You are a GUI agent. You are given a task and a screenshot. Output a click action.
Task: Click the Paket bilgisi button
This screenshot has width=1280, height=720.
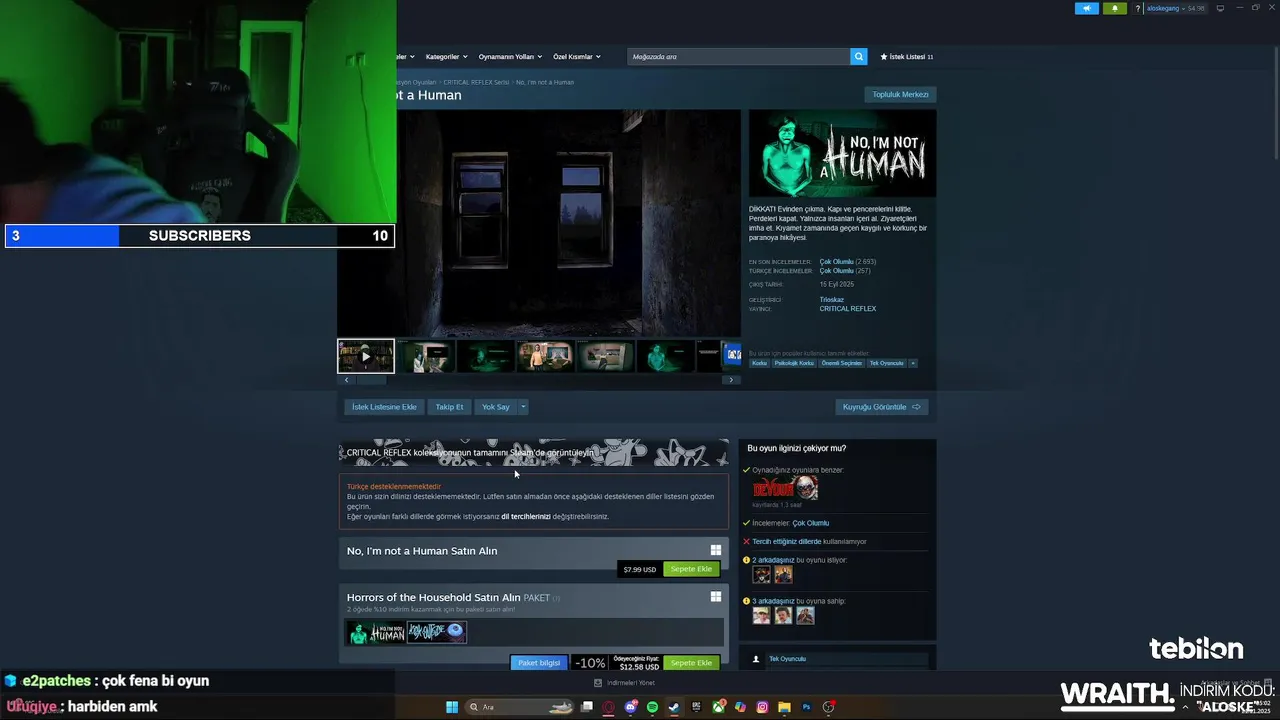539,663
